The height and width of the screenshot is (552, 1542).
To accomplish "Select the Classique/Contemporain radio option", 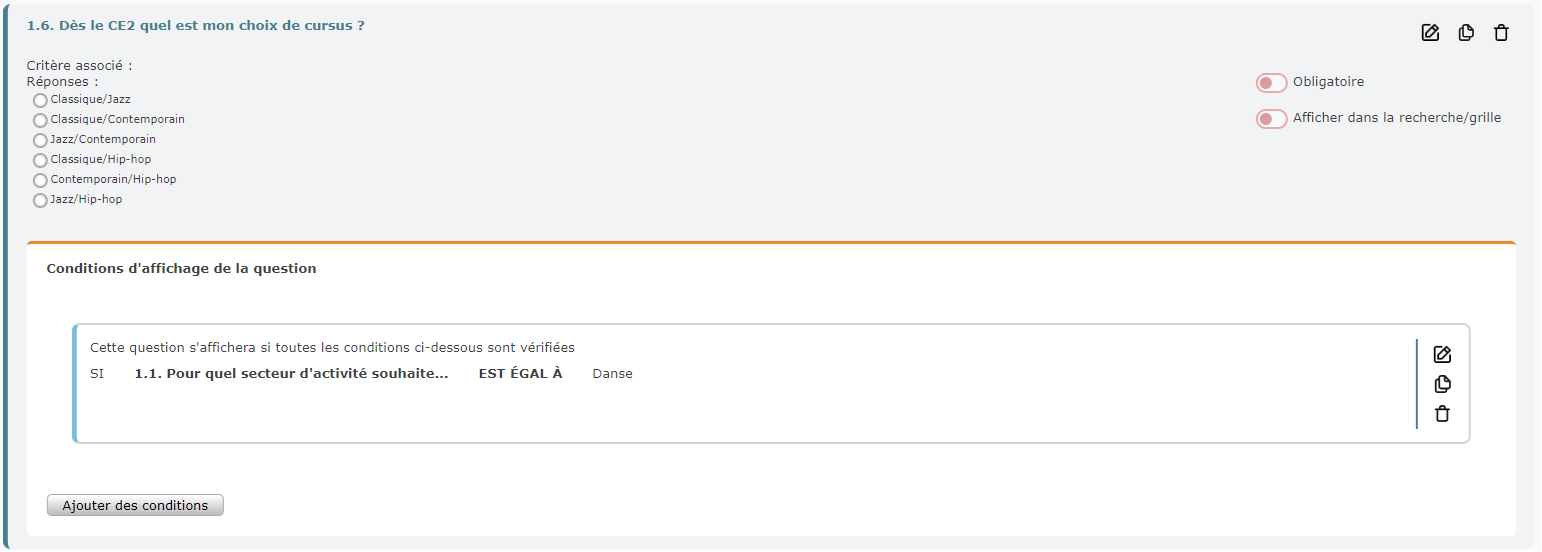I will [x=40, y=120].
